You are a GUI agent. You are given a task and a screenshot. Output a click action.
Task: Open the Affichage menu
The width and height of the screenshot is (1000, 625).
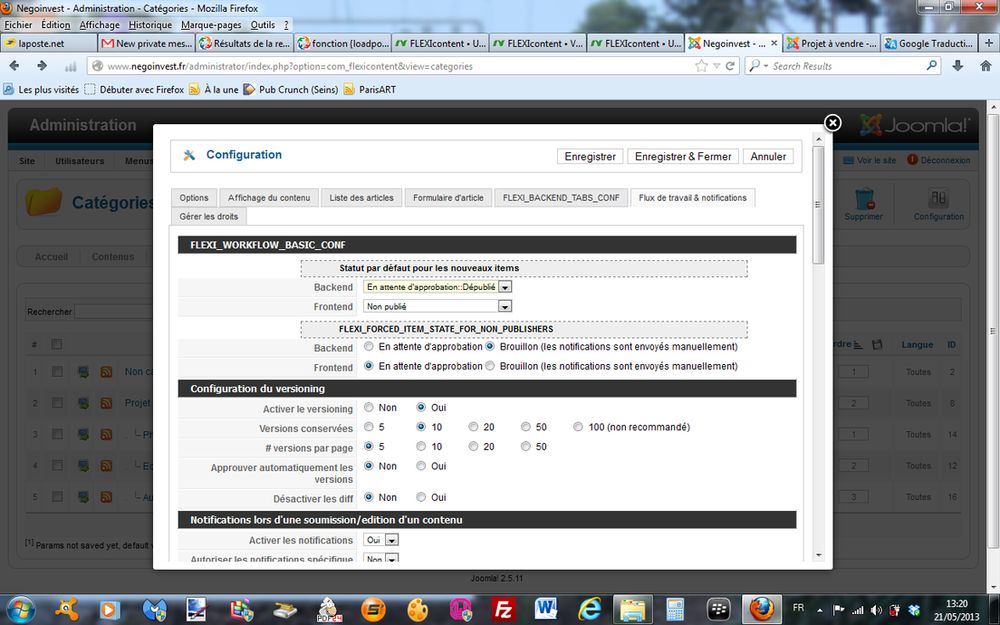coord(99,25)
